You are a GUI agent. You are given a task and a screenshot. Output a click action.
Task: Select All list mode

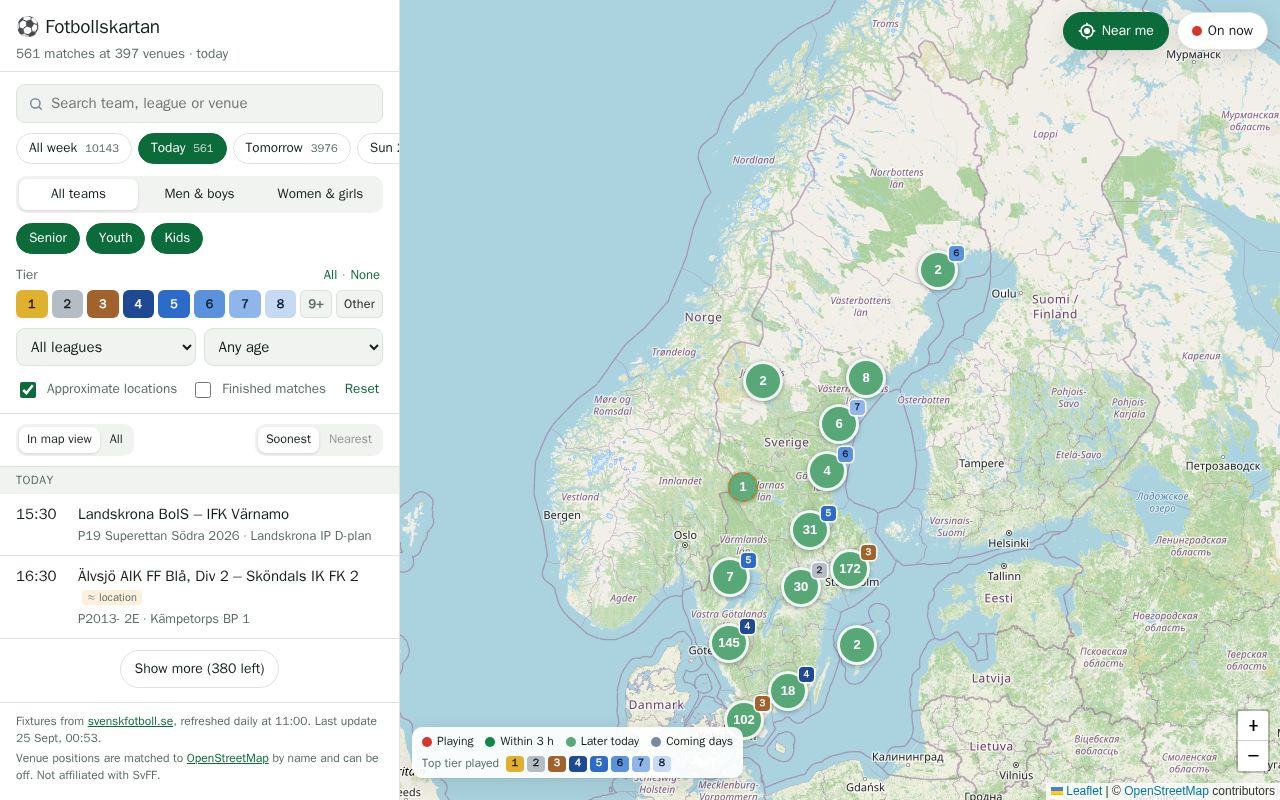pos(116,439)
